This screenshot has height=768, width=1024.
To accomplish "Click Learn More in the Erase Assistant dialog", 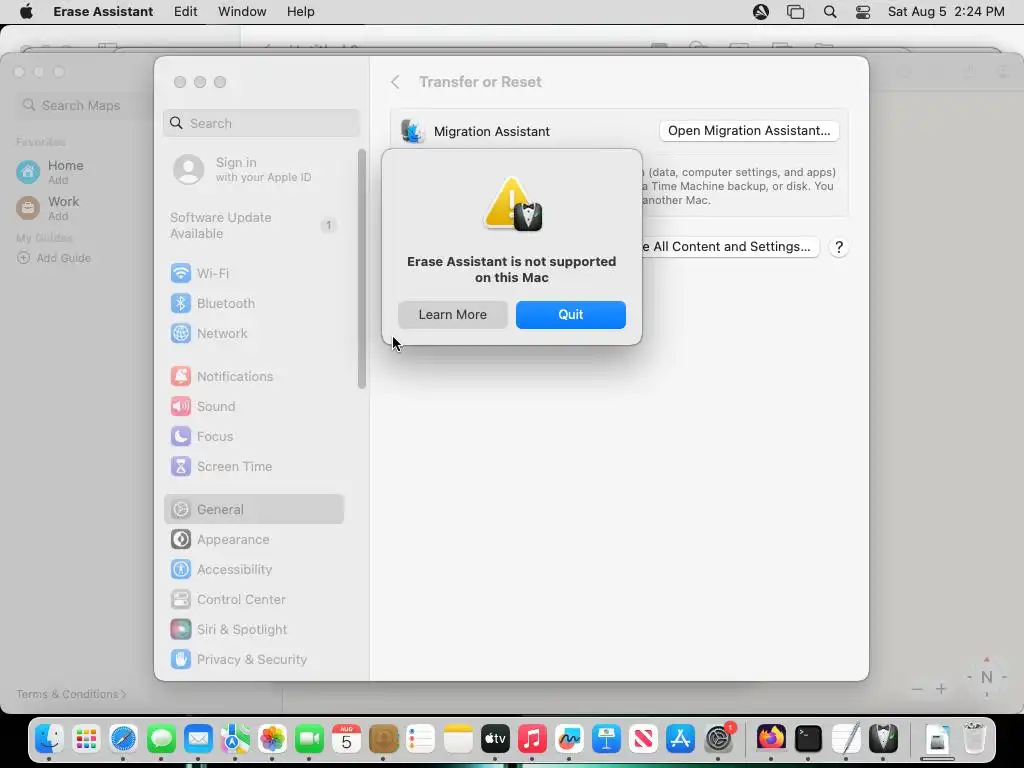I will click(x=453, y=315).
